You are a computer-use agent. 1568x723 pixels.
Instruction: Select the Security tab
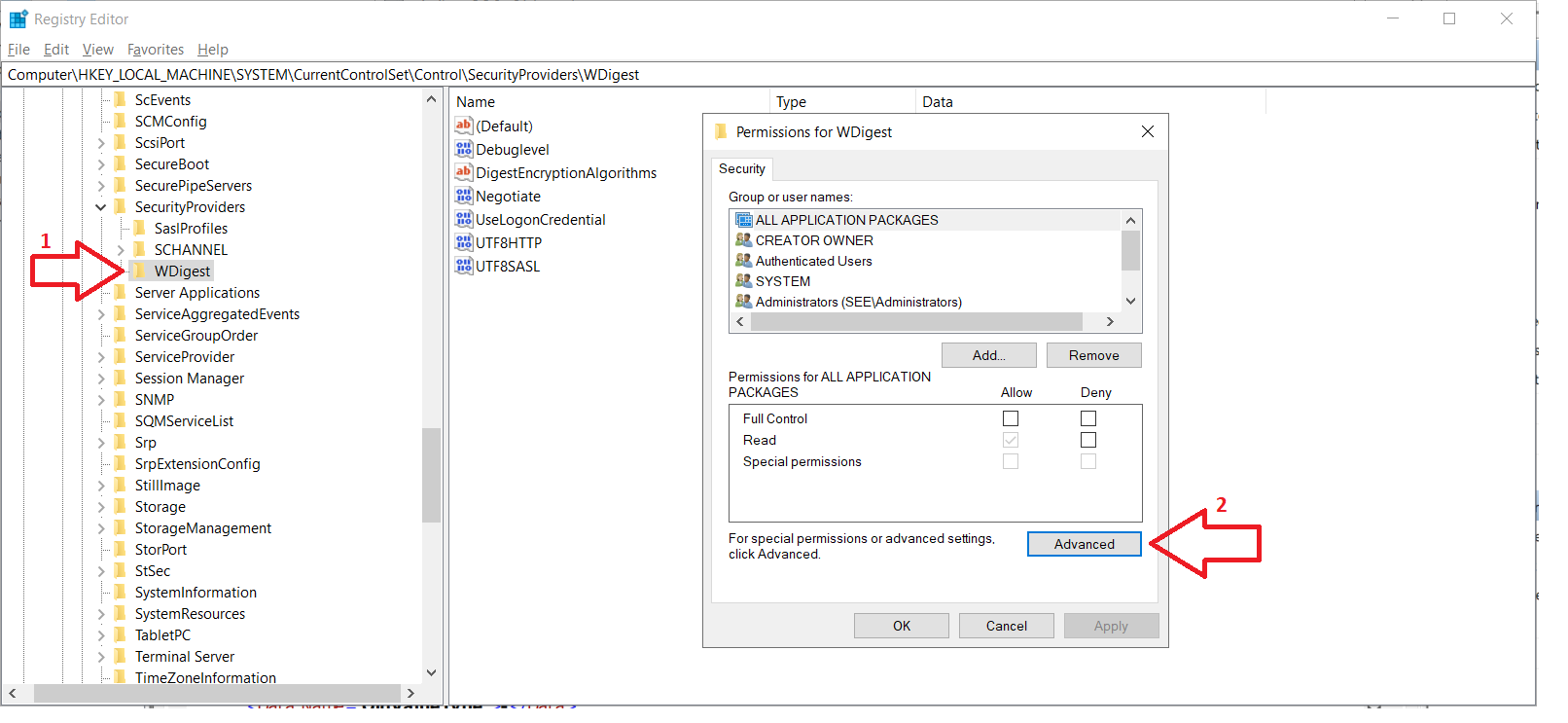(x=742, y=168)
